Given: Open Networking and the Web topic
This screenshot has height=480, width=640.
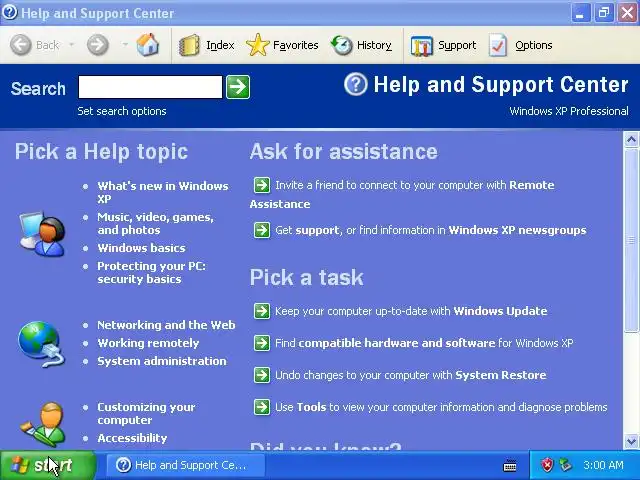Looking at the screenshot, I should (x=166, y=325).
